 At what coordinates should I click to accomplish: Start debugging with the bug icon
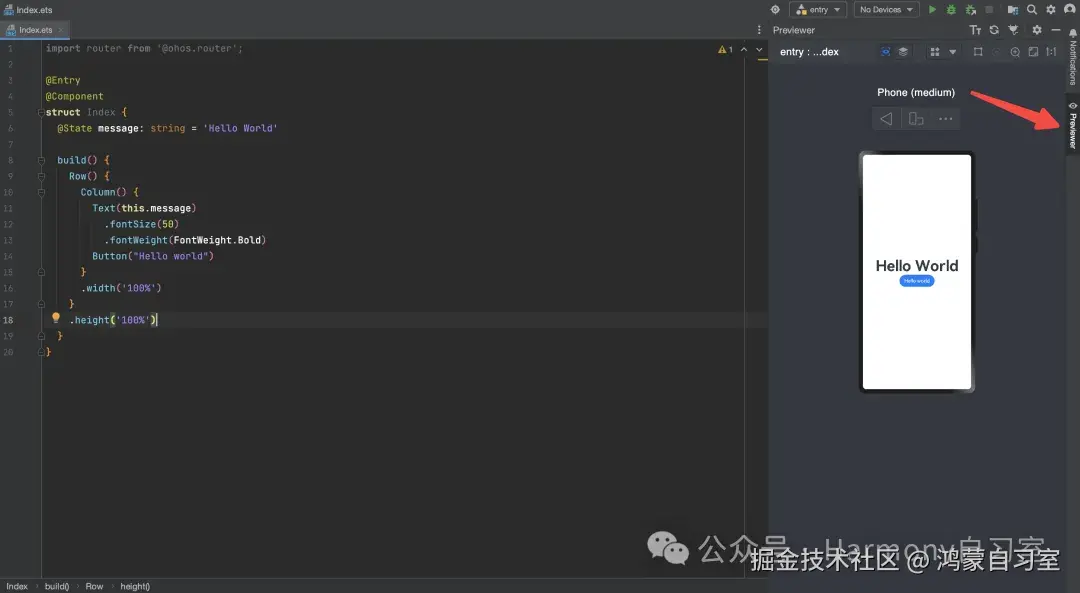(x=950, y=9)
